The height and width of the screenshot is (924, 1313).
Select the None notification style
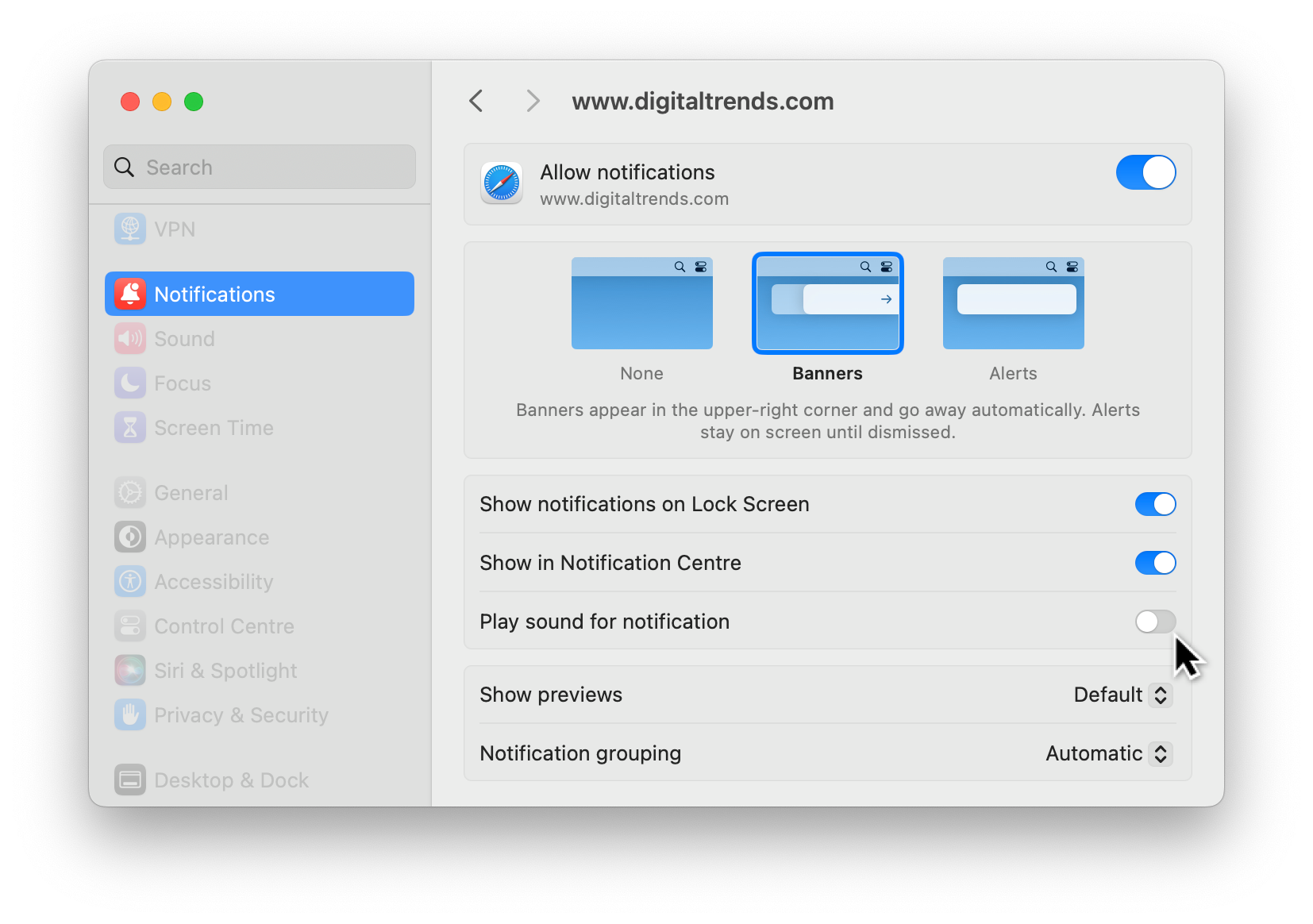click(x=641, y=304)
